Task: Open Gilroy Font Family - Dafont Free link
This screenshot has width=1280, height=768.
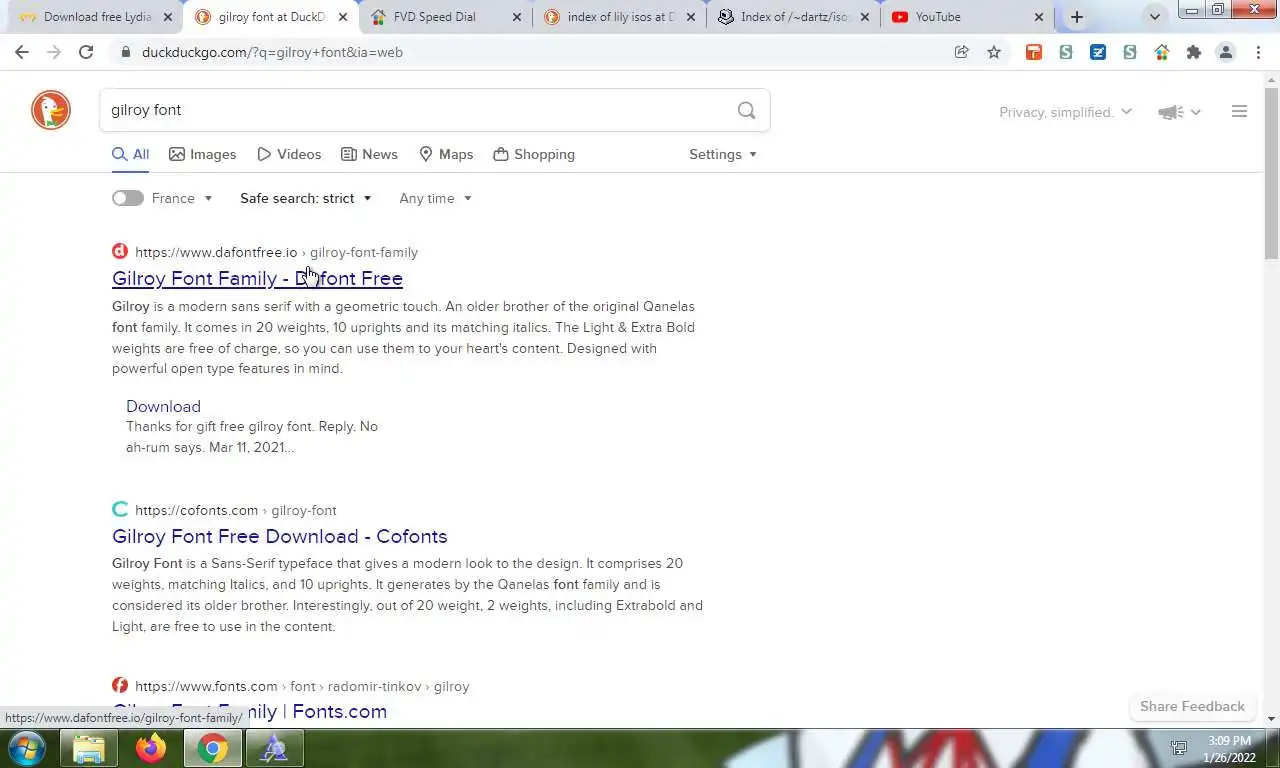Action: click(257, 278)
